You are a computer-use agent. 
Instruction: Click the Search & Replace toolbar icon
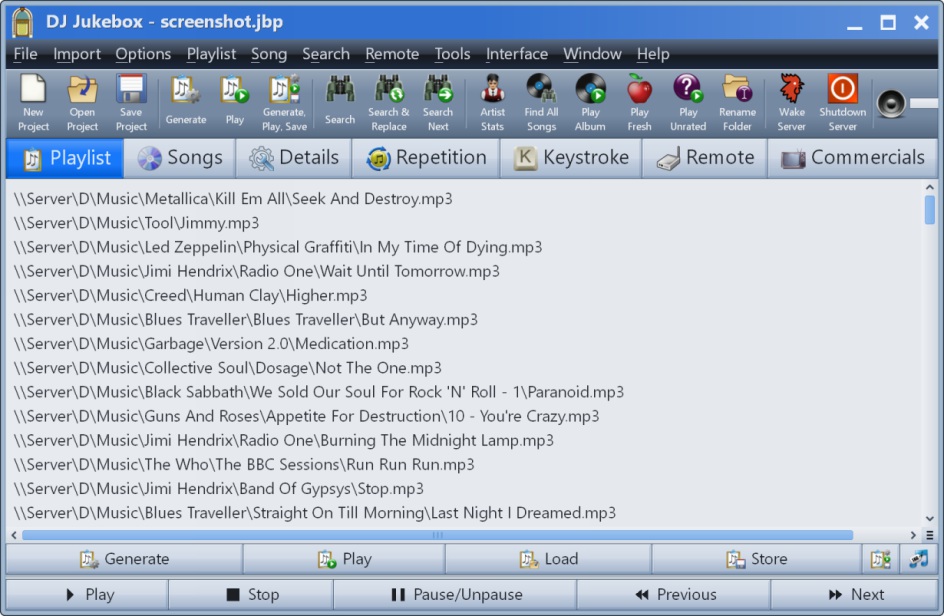389,100
